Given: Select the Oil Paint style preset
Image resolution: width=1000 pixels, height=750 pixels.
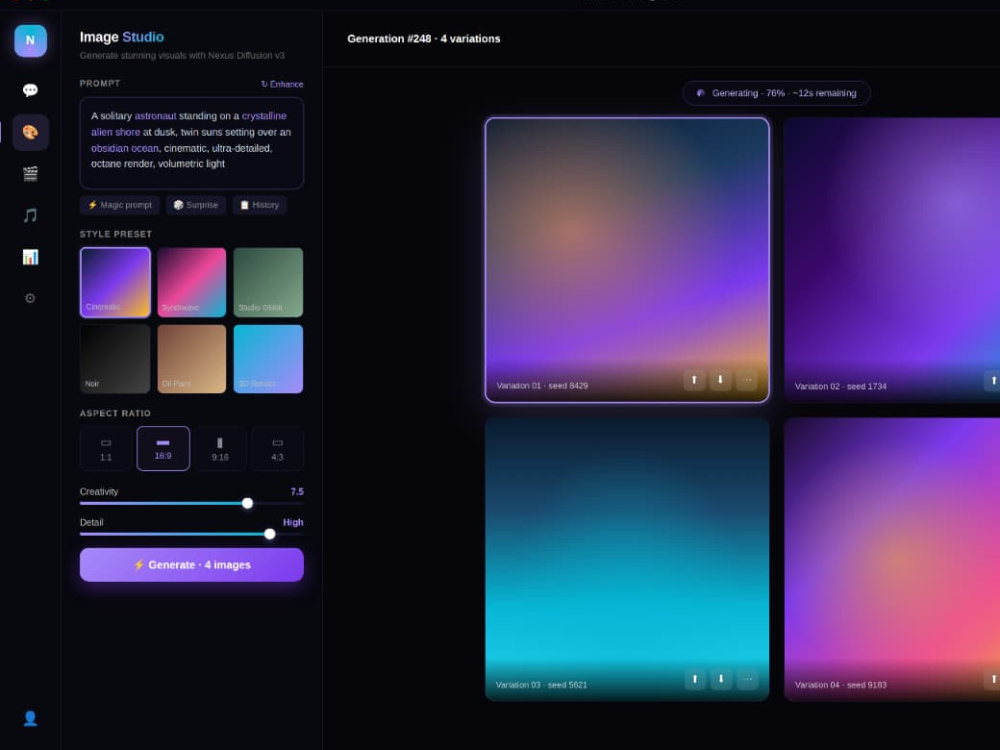Looking at the screenshot, I should coord(191,358).
